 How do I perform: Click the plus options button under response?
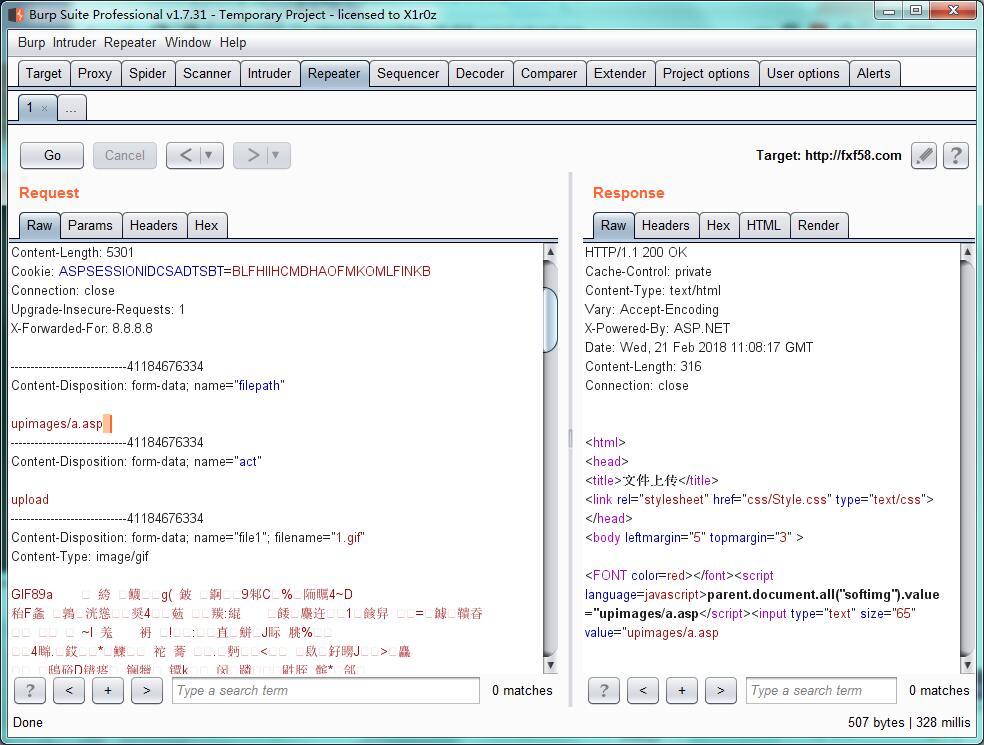tap(682, 690)
